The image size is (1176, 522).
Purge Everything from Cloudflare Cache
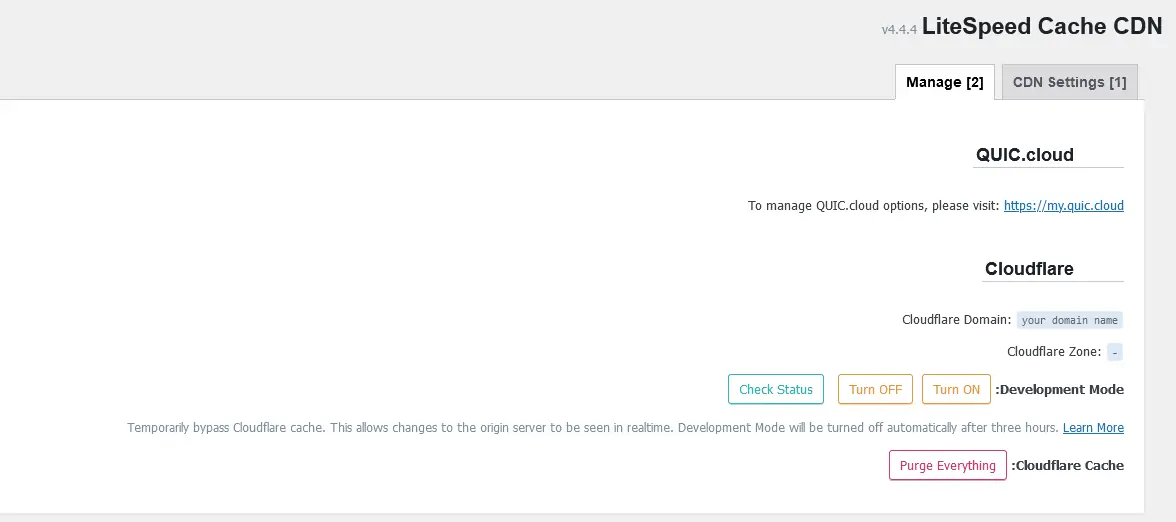(x=947, y=465)
